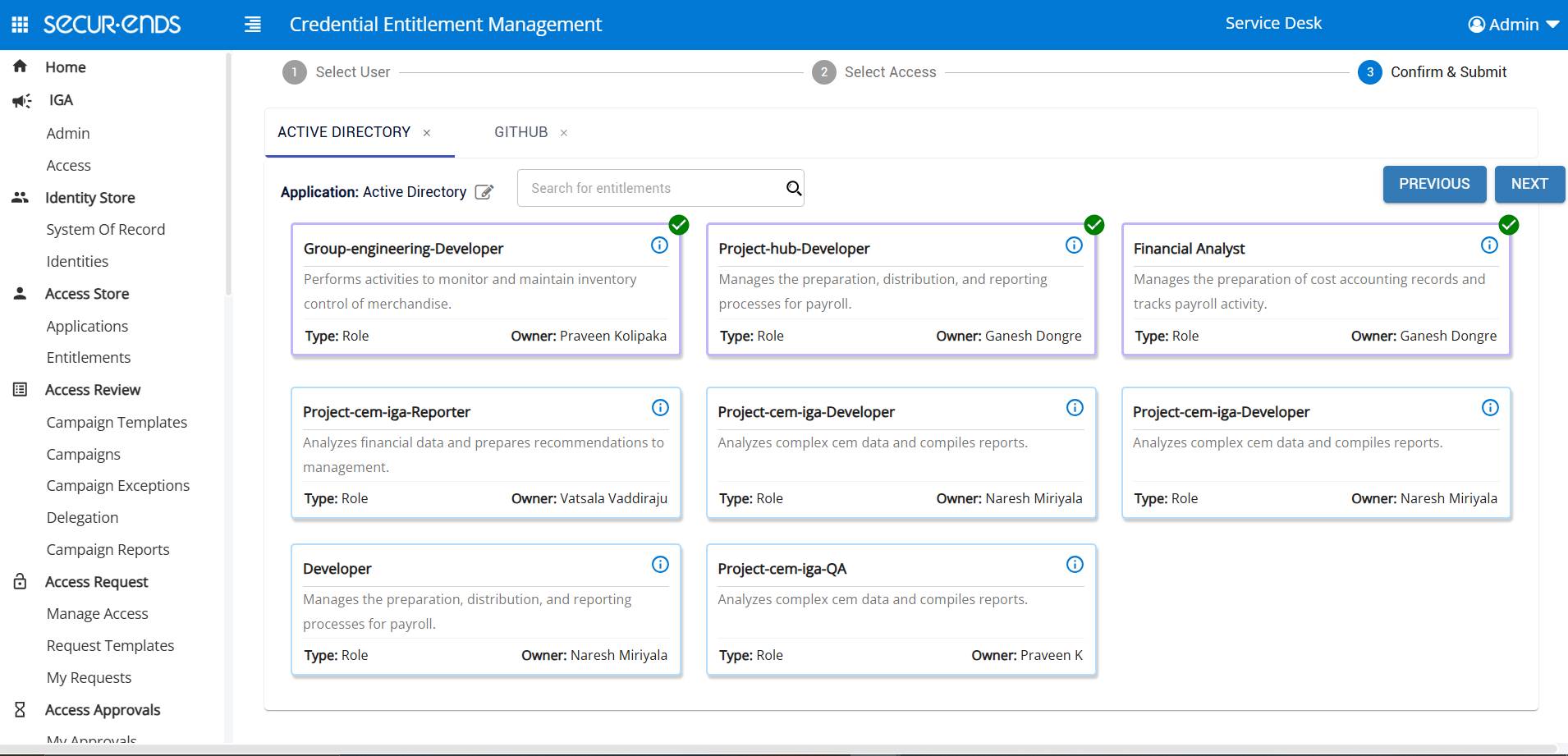1568x756 pixels.
Task: Open Access under IGA
Action: [x=69, y=165]
